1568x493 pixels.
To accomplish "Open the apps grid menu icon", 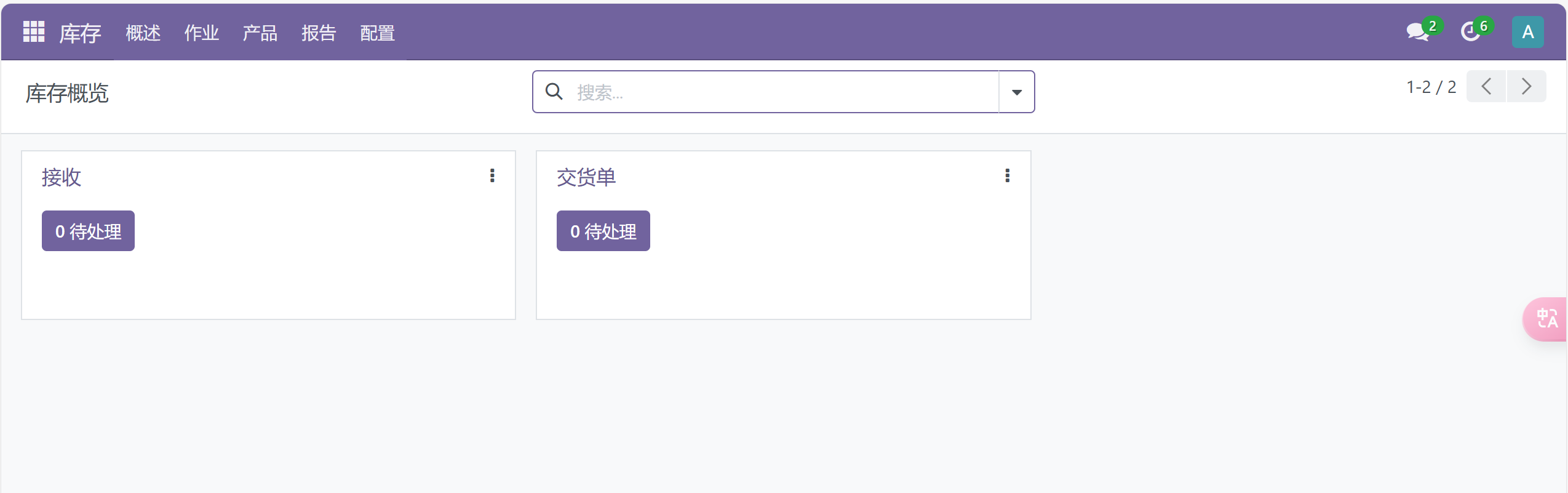I will pyautogui.click(x=33, y=32).
